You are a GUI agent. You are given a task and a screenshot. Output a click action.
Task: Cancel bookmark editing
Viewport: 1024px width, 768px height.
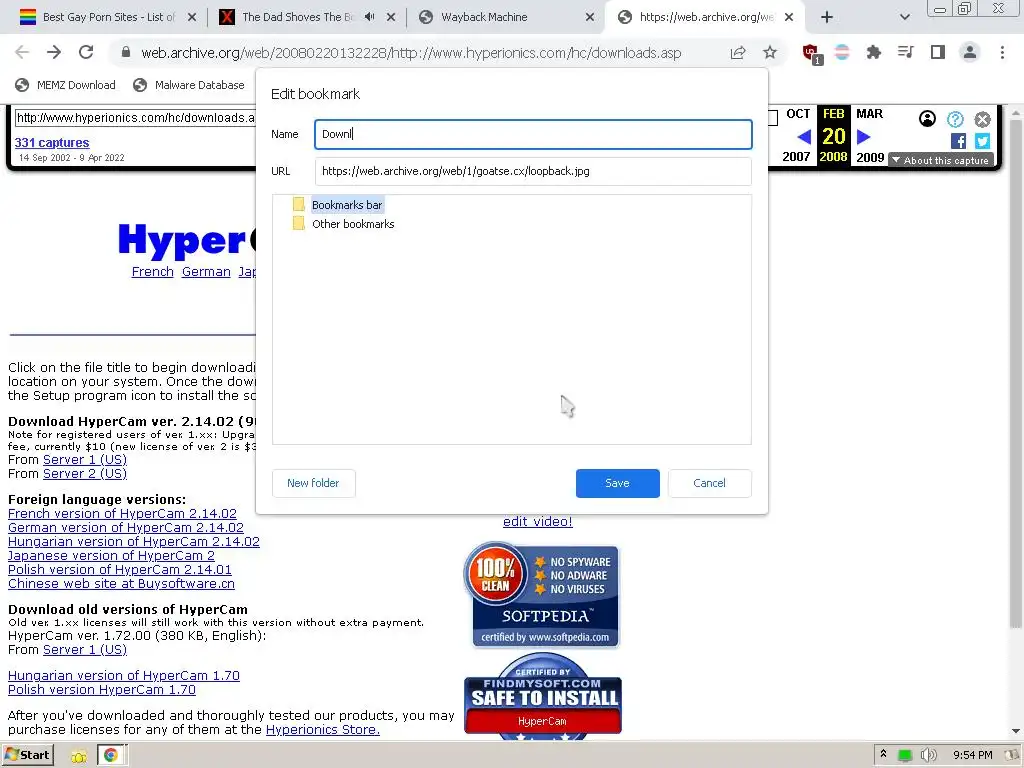(709, 483)
